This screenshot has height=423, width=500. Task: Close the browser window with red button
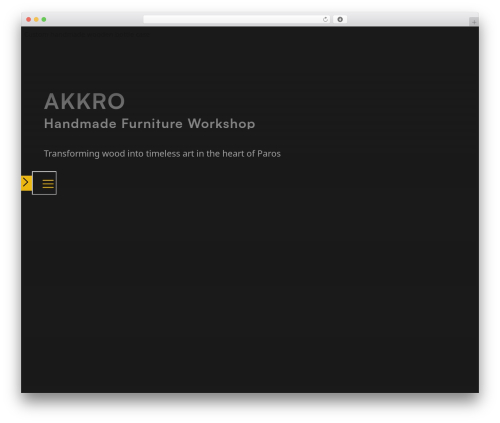(29, 20)
